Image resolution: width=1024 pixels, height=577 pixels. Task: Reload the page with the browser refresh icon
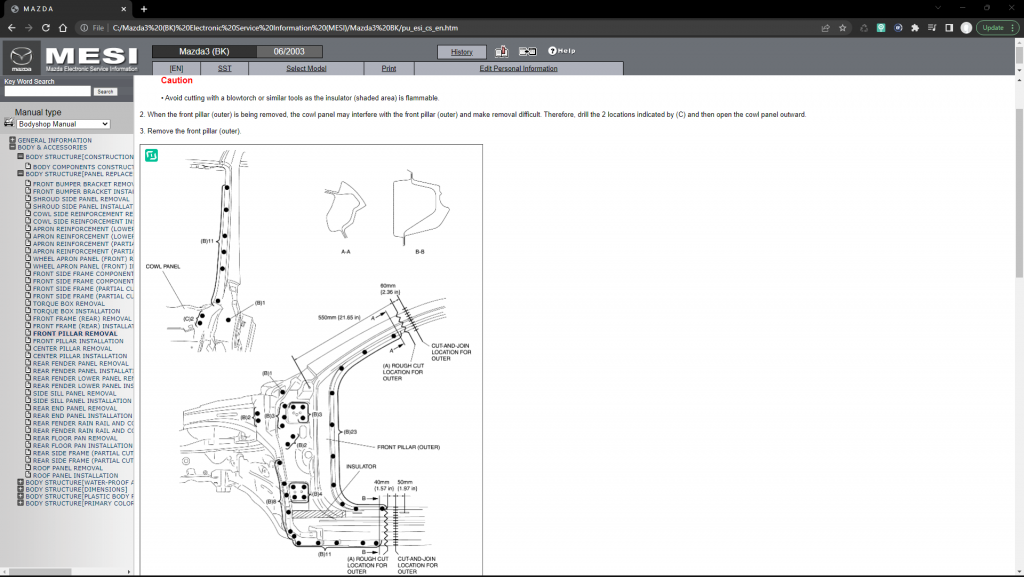tap(47, 29)
